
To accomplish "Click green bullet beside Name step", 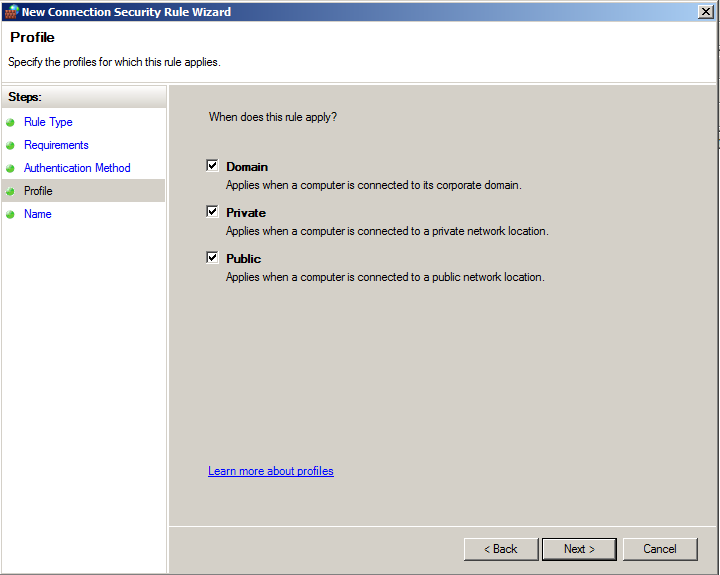I will [x=11, y=214].
